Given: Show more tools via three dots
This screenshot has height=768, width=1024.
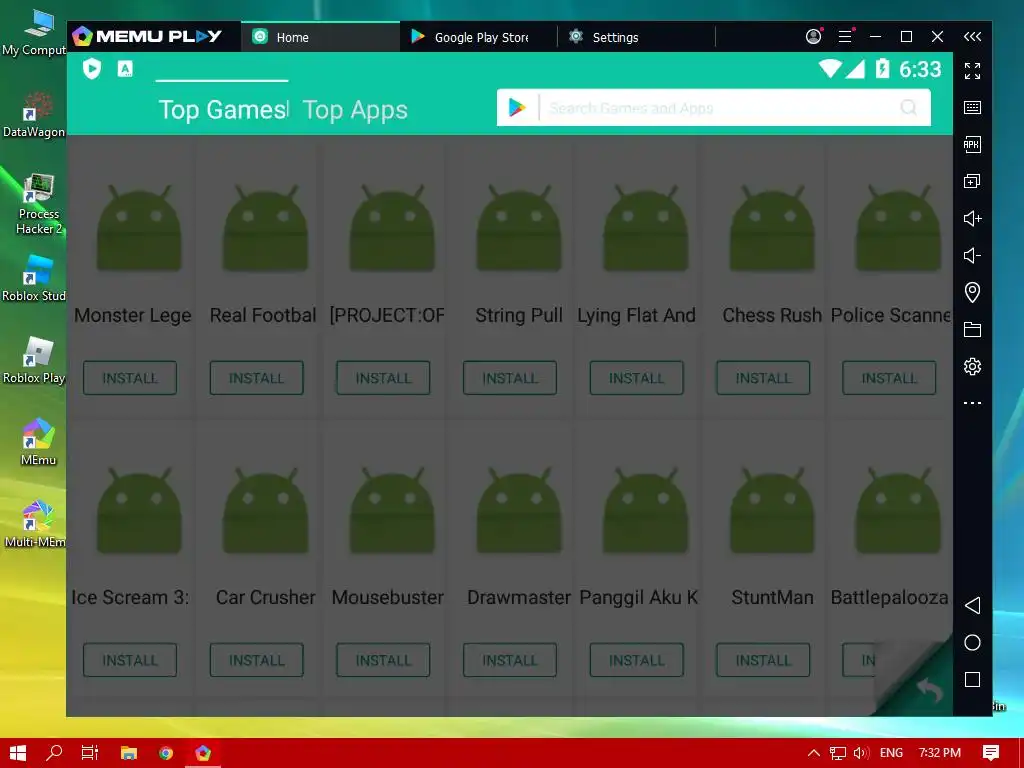Looking at the screenshot, I should pos(972,403).
